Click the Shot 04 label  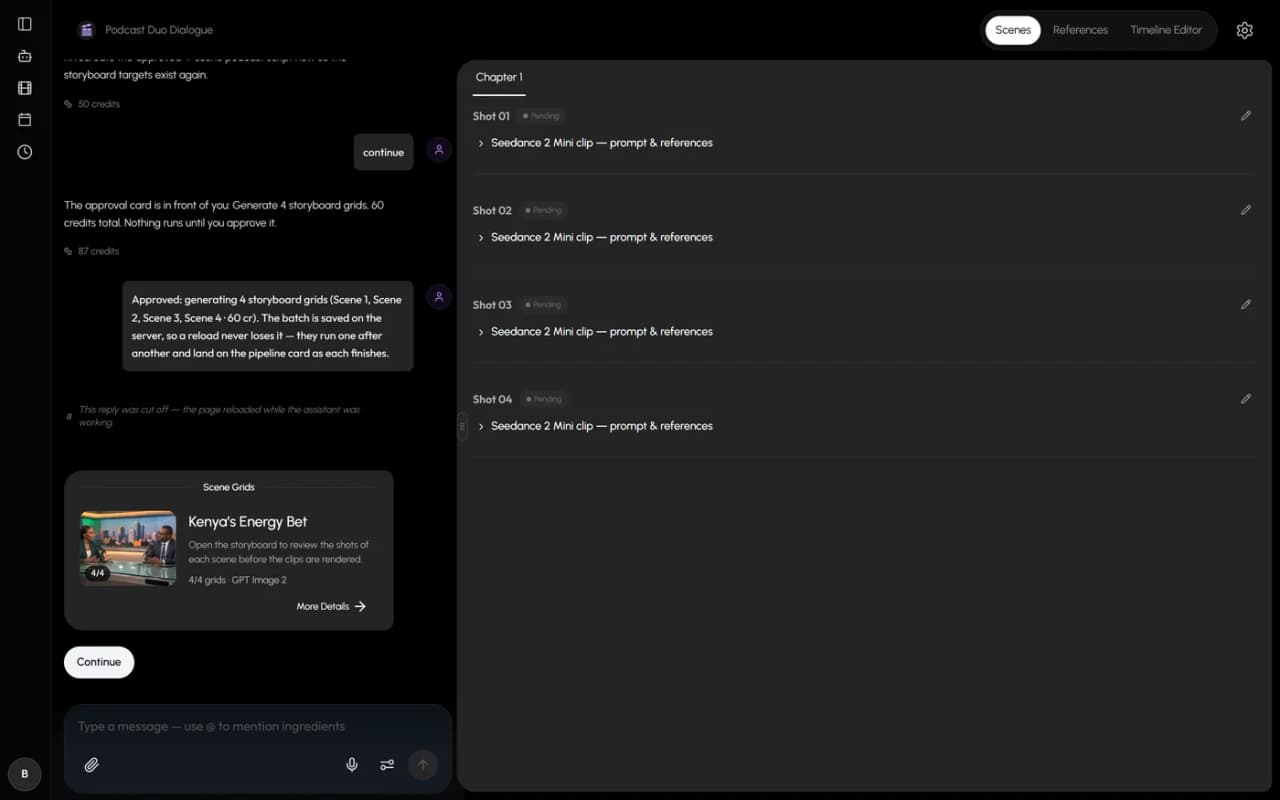pos(492,399)
